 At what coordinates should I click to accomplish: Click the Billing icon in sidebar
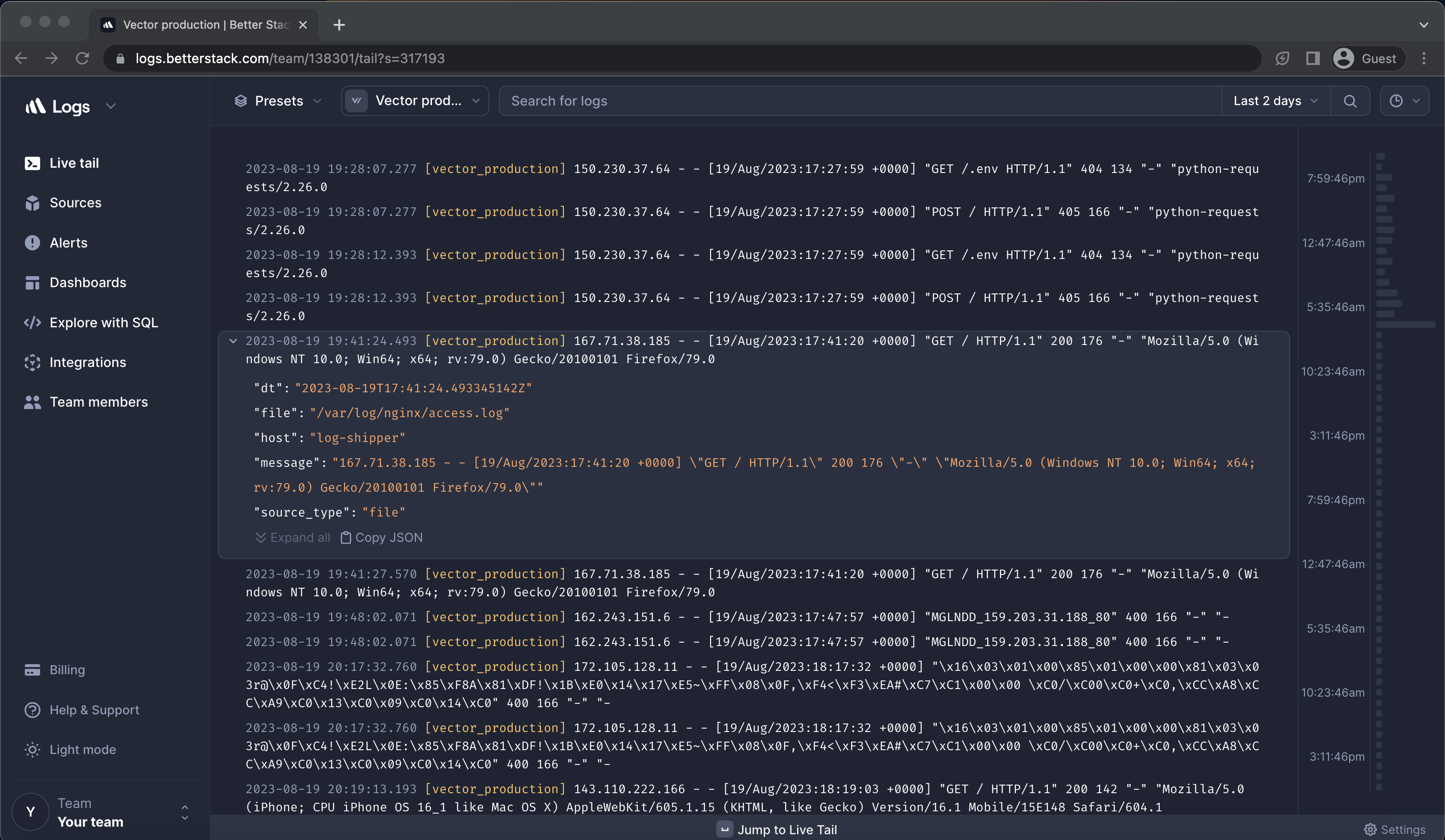pyautogui.click(x=32, y=670)
